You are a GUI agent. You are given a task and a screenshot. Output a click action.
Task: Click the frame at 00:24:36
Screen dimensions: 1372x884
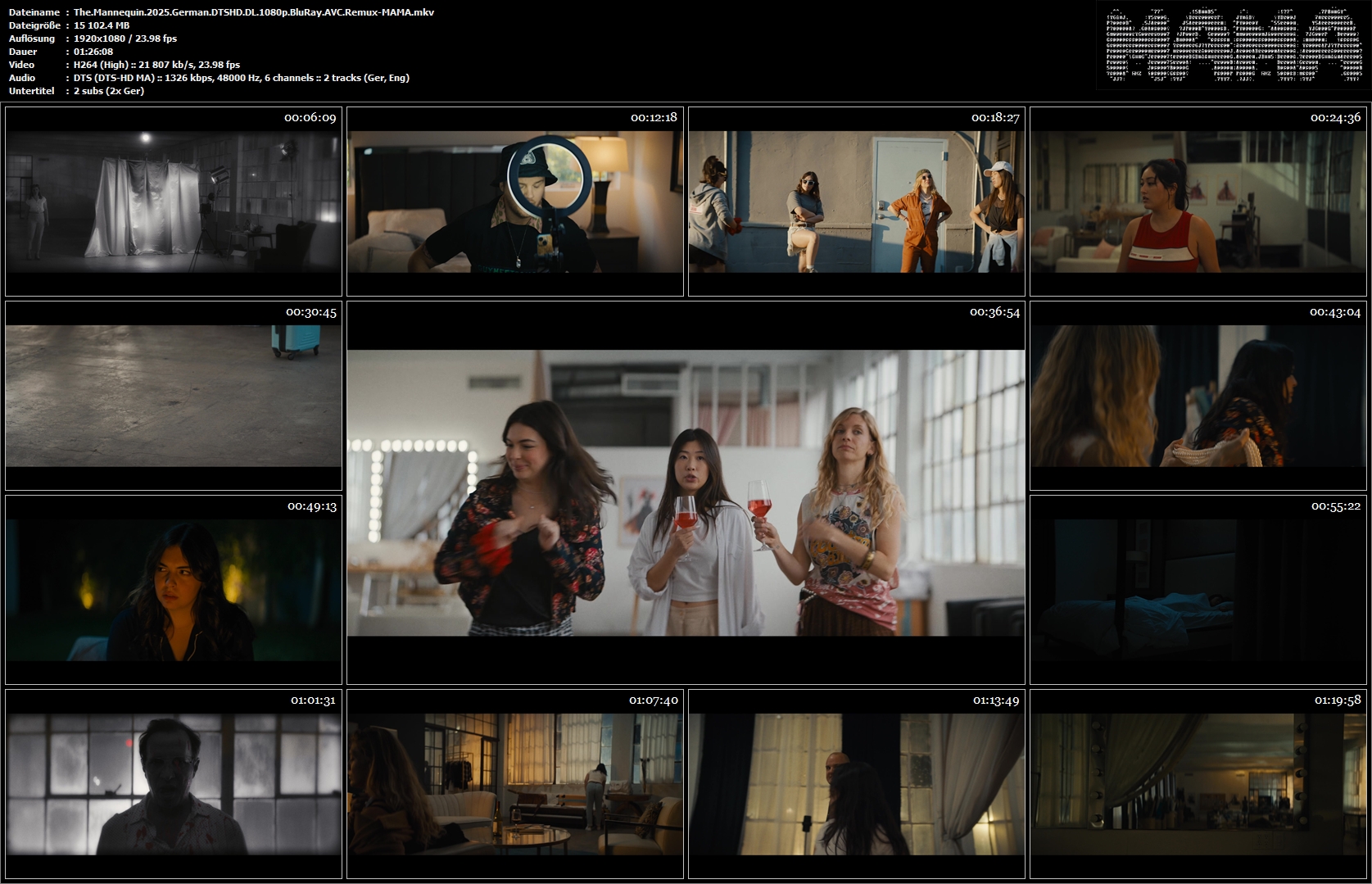point(1198,202)
